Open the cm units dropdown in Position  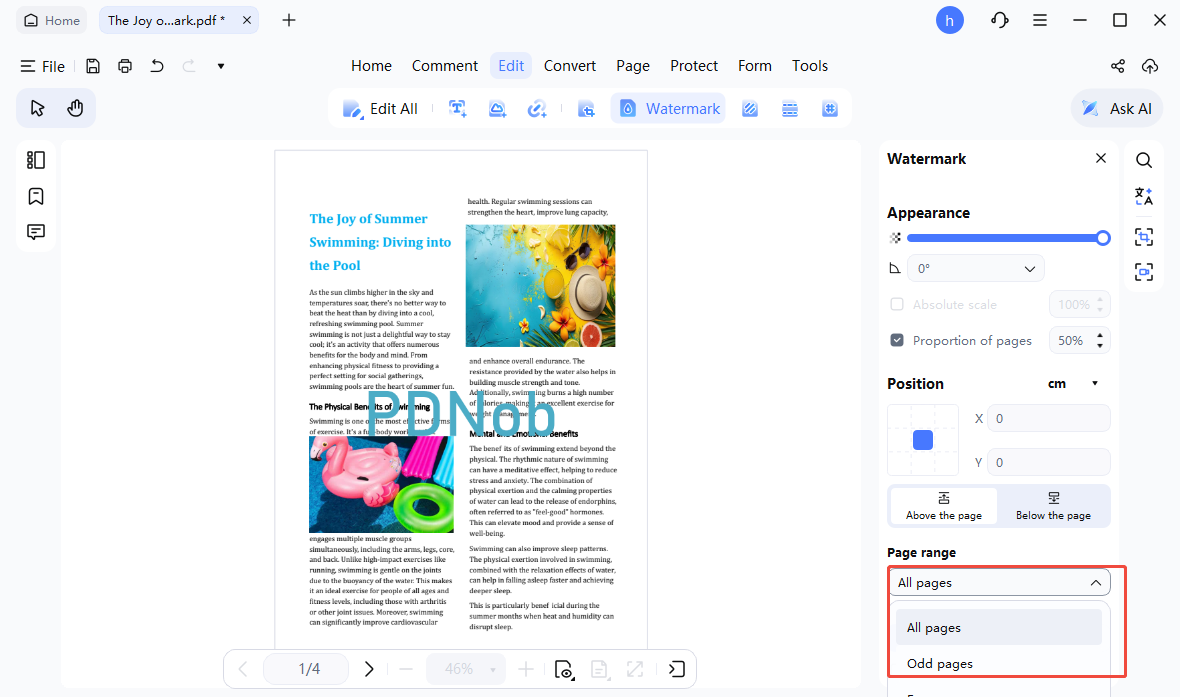1072,383
